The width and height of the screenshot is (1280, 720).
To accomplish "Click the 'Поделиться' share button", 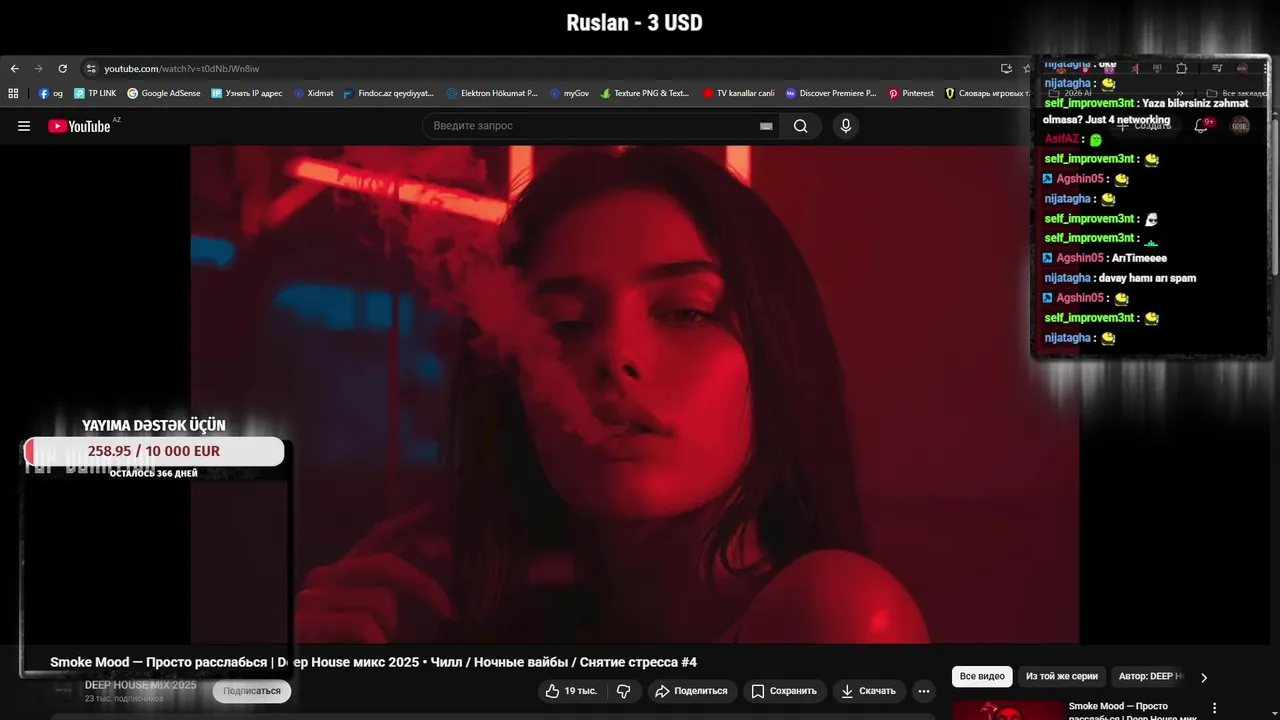I will tap(691, 691).
